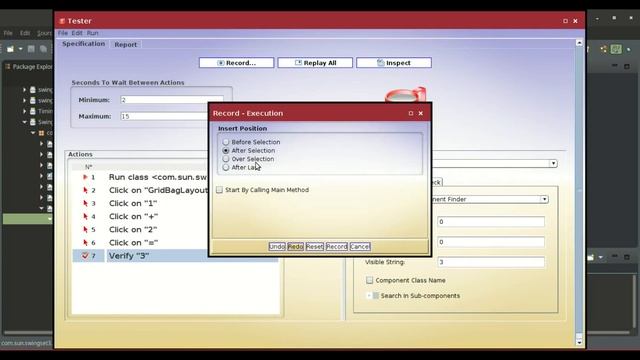Open the Tester File menu
Viewport: 640px width, 360px height.
63,33
